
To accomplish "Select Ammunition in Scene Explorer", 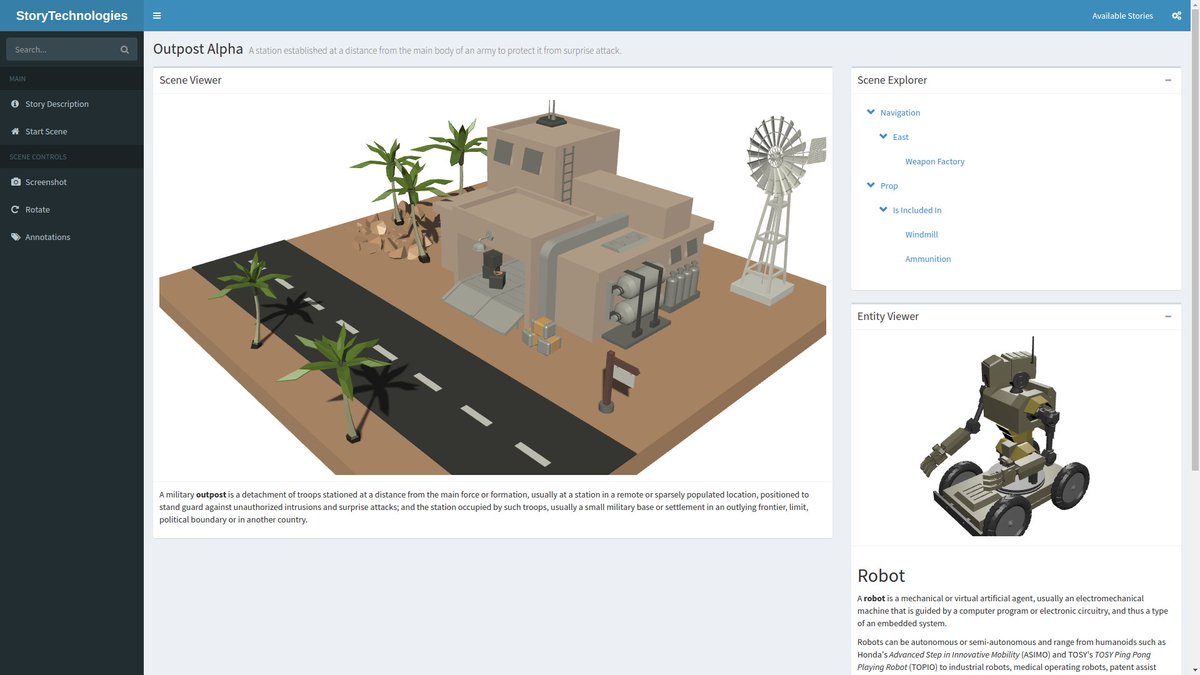I will coord(928,258).
